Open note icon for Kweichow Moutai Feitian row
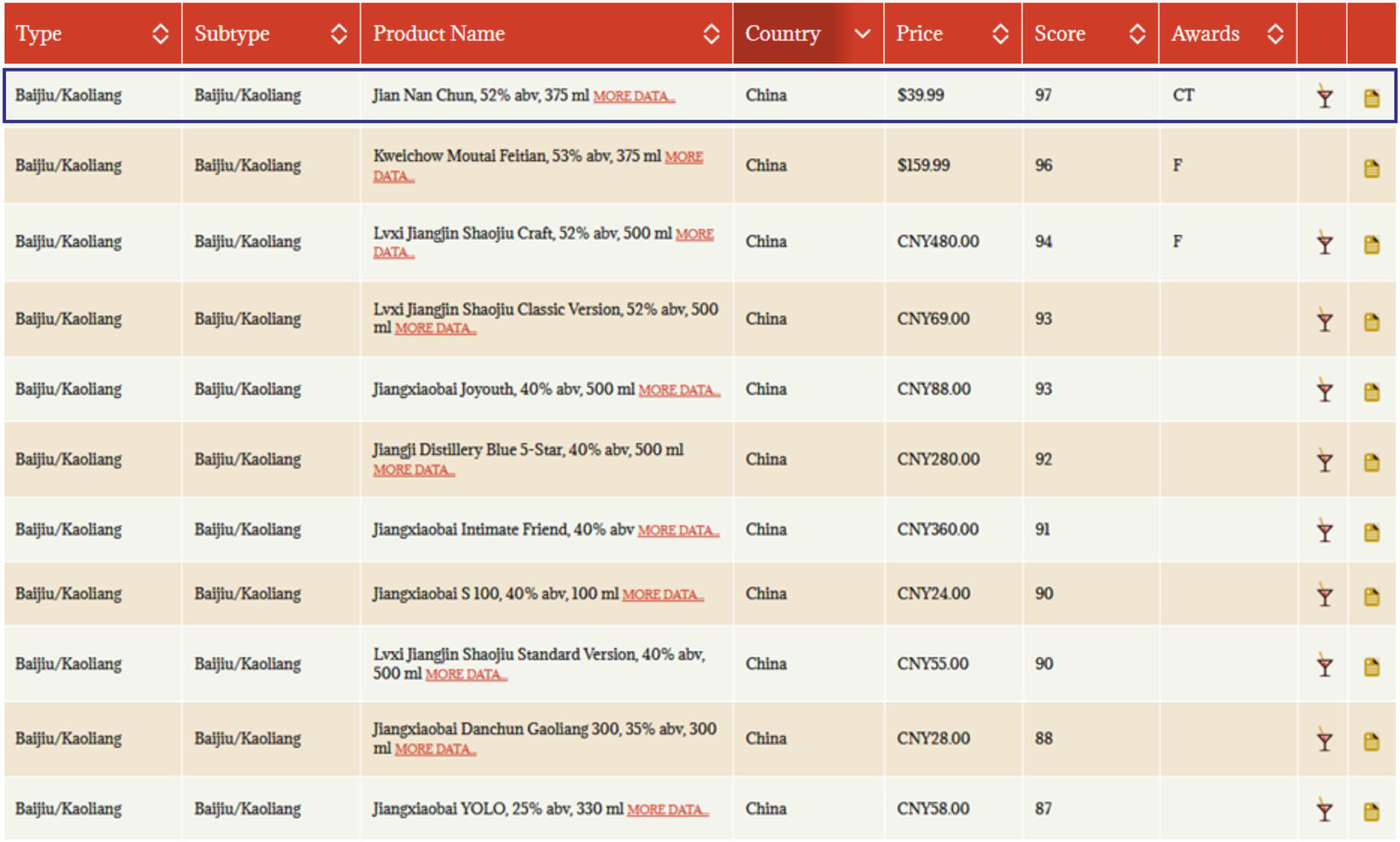This screenshot has width=1400, height=842. 1371,168
